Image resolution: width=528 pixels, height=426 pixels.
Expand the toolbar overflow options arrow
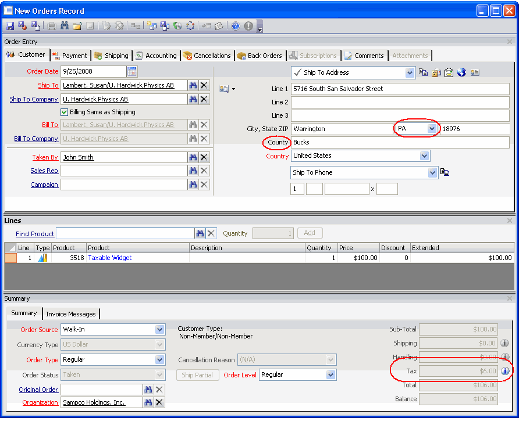[x=260, y=26]
